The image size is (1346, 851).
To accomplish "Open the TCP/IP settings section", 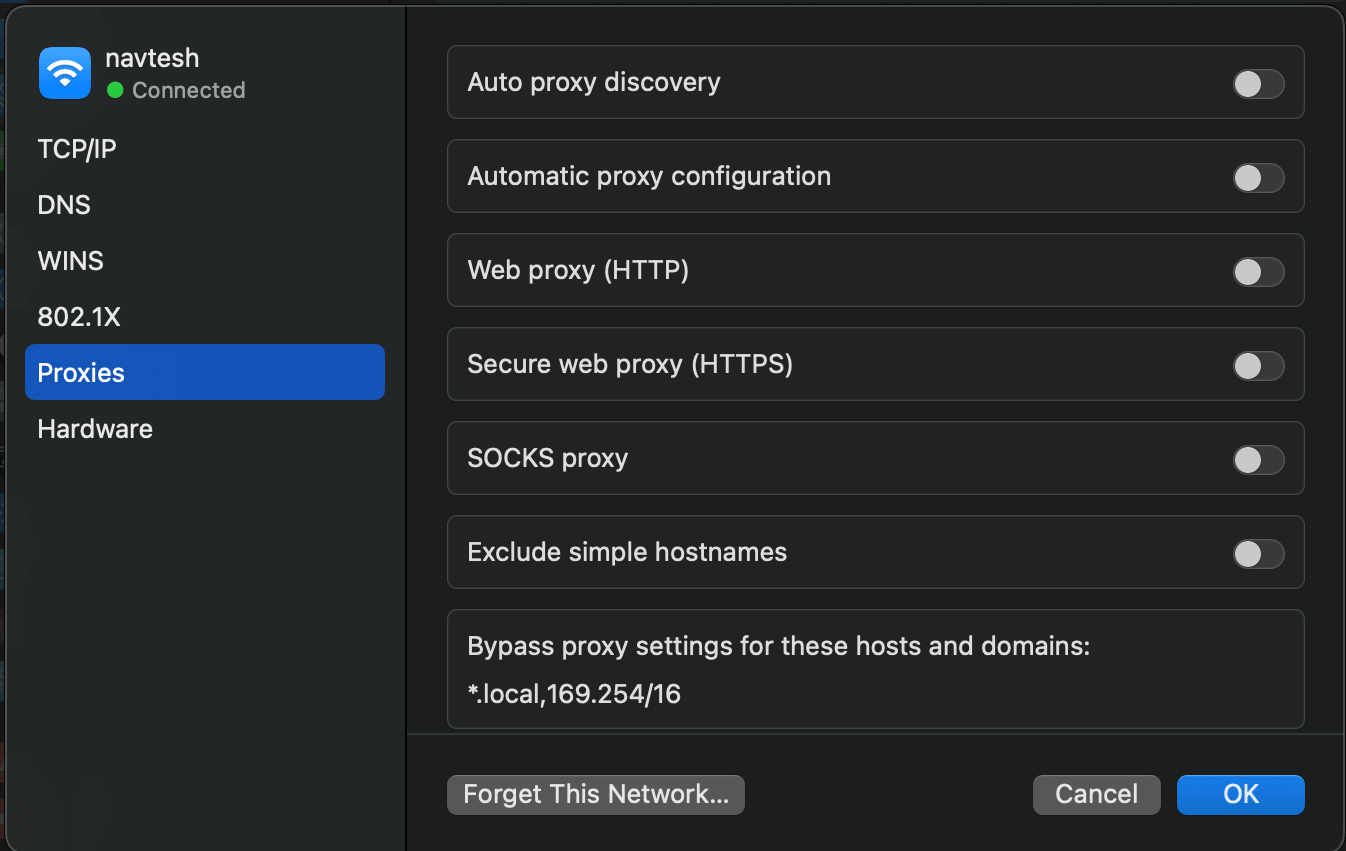I will pos(77,148).
